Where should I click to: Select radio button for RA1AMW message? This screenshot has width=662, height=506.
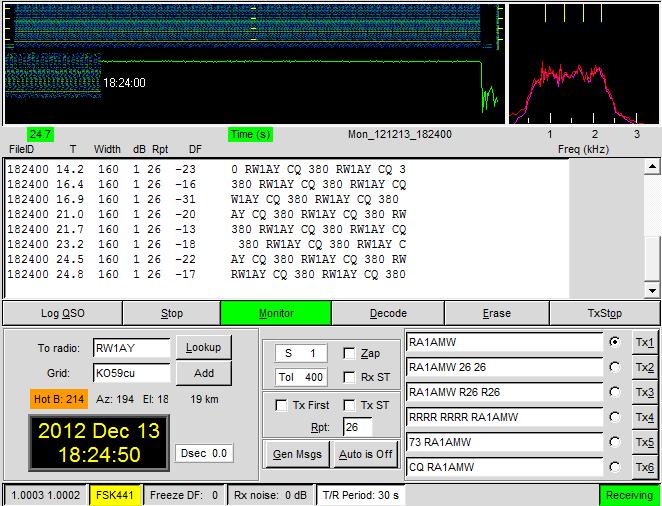click(x=615, y=342)
